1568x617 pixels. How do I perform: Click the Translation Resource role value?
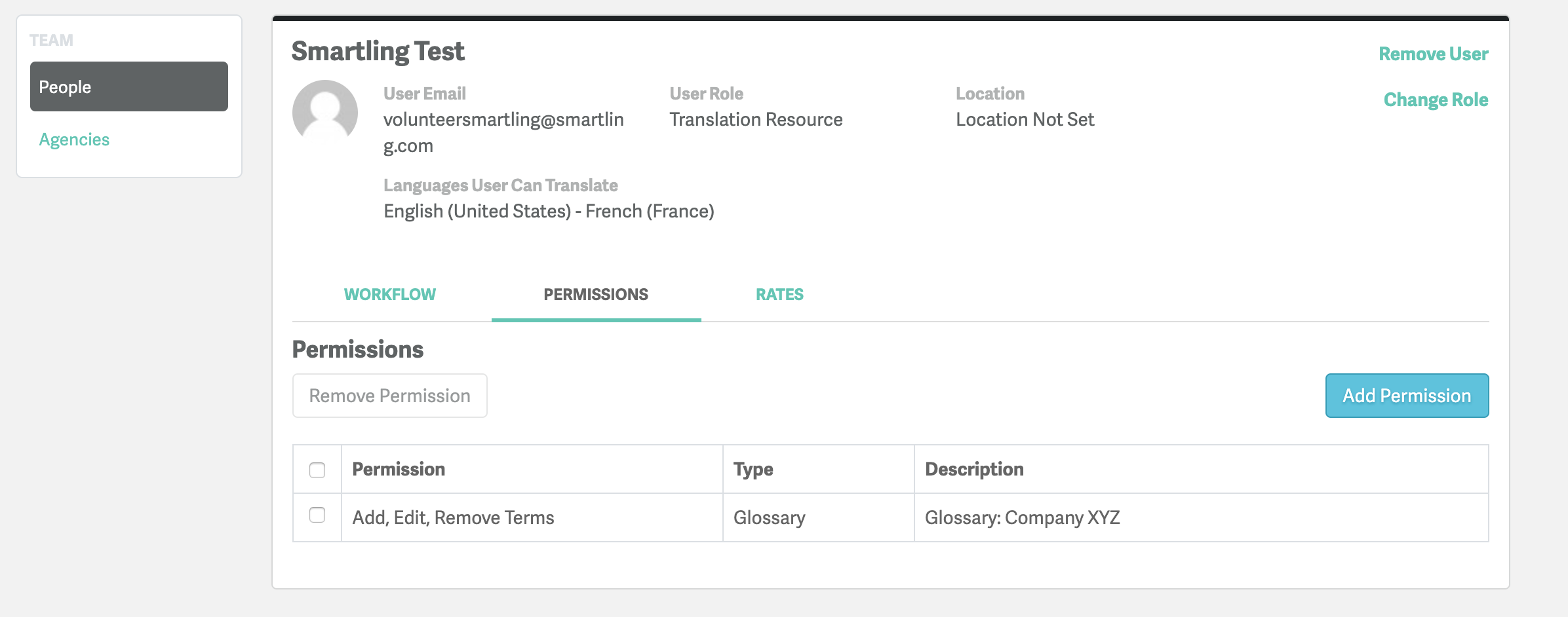tap(756, 119)
